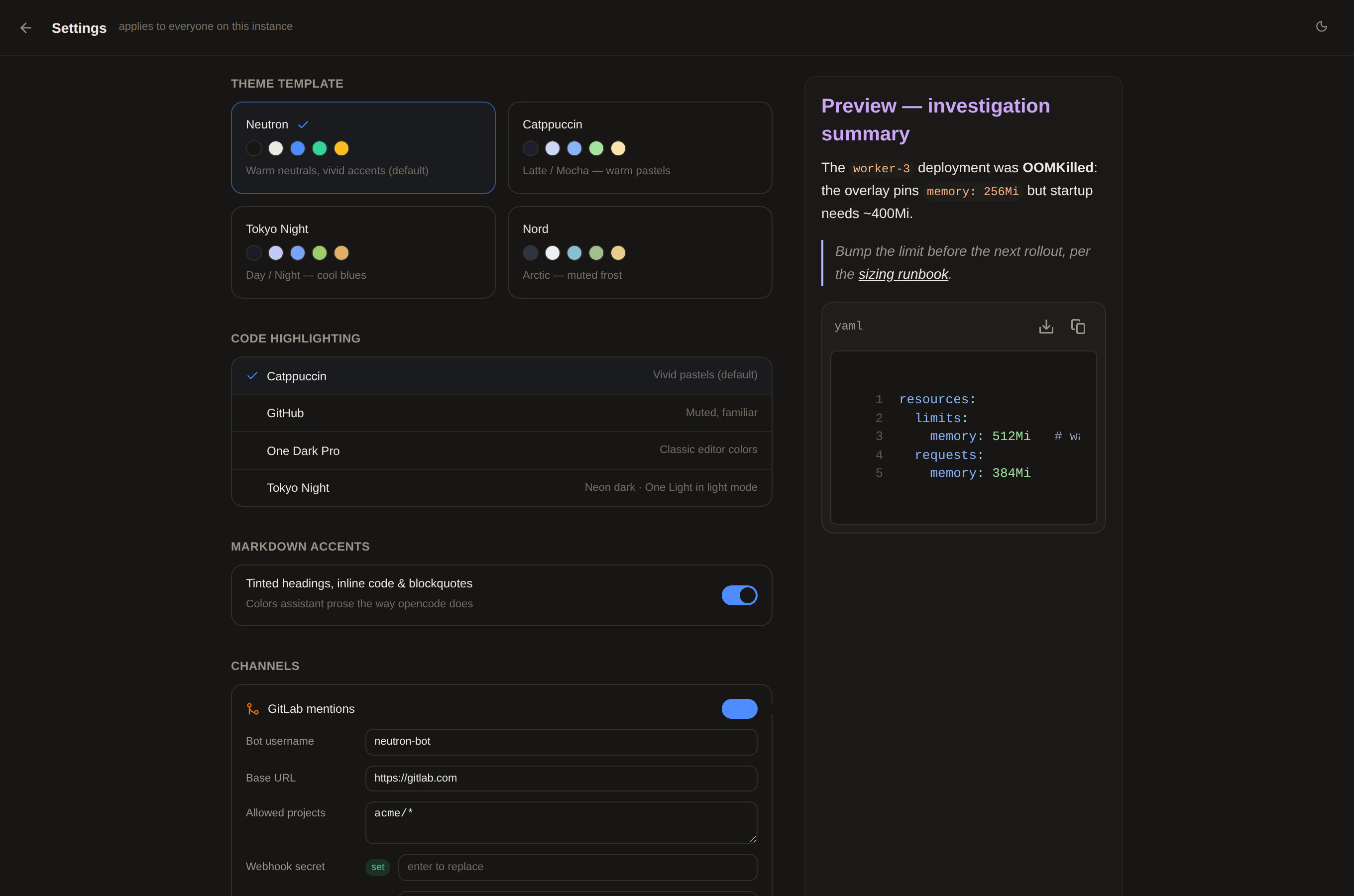Click Catppuccin's green color swatch
Screen dimensions: 1354x896
596,148
